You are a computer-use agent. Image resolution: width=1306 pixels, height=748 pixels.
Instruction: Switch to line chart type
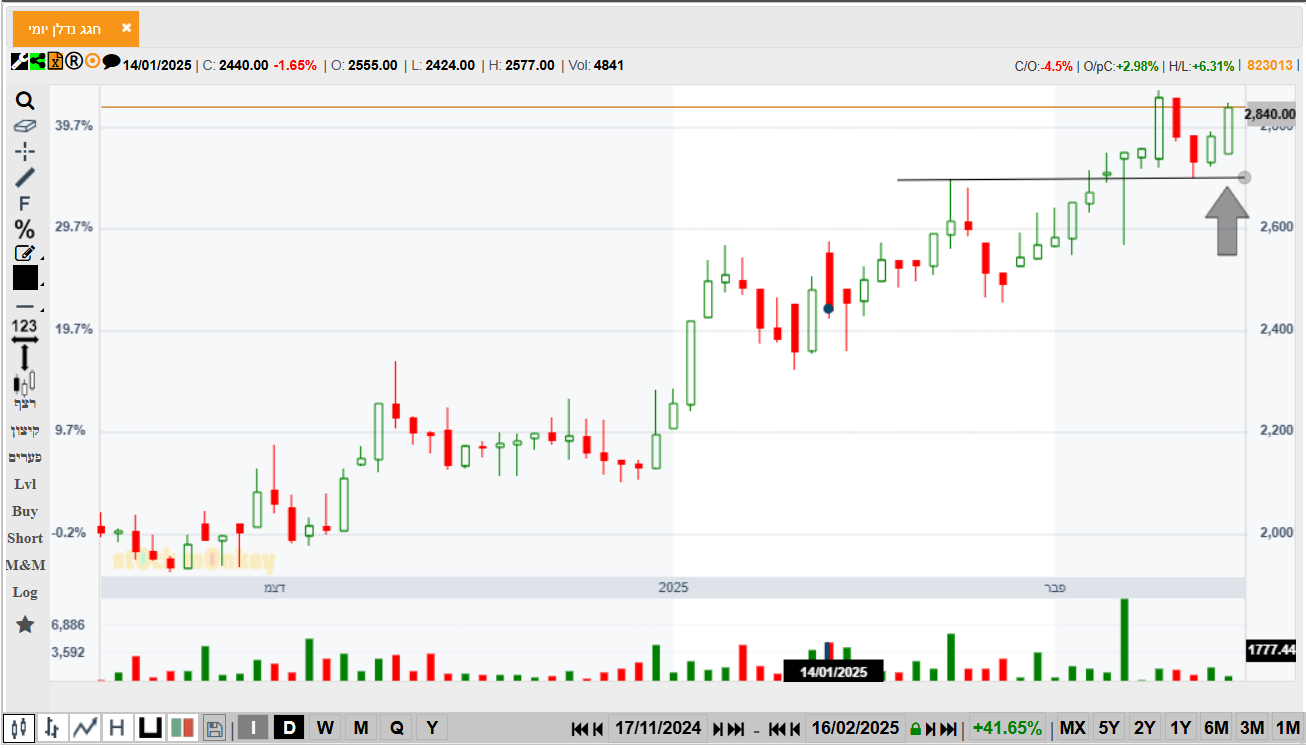point(85,728)
